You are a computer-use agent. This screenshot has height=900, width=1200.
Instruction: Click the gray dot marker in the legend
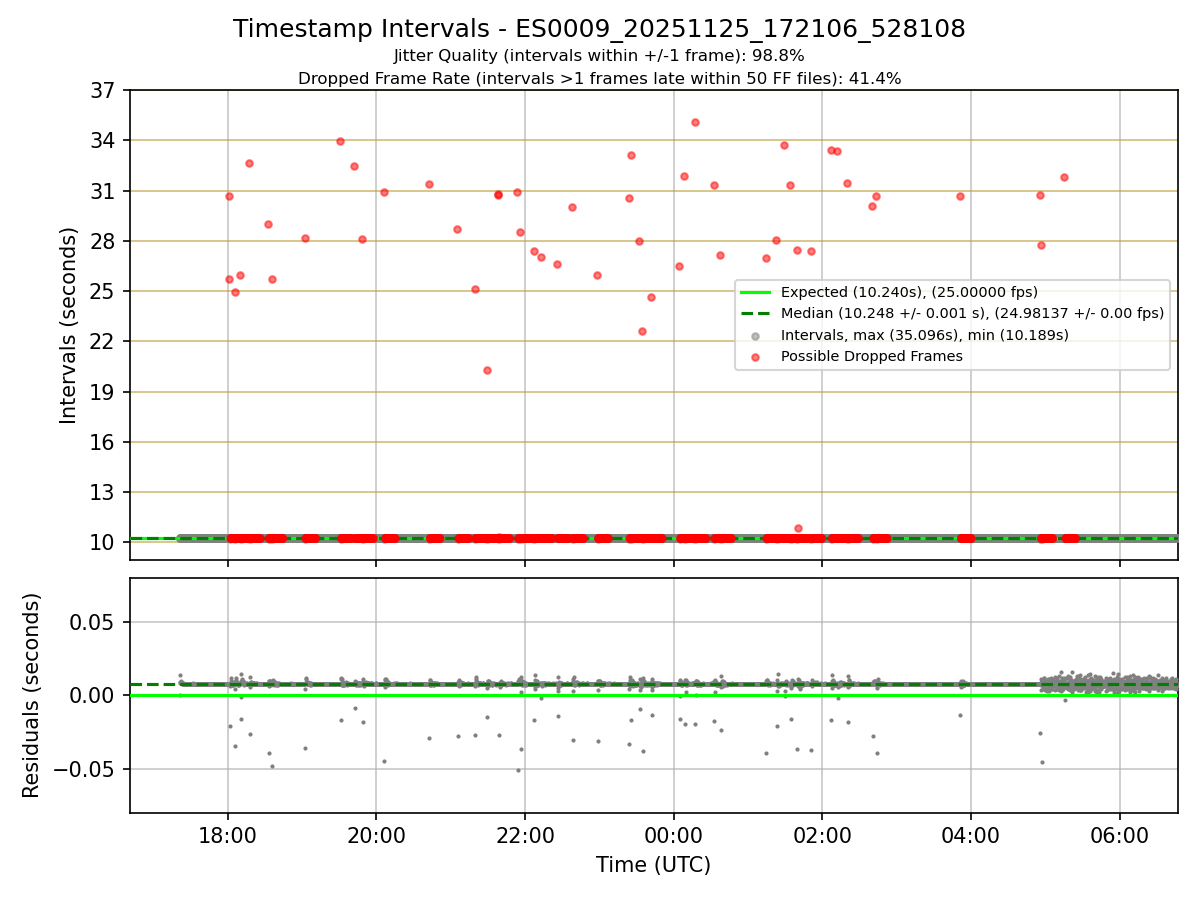click(x=755, y=336)
